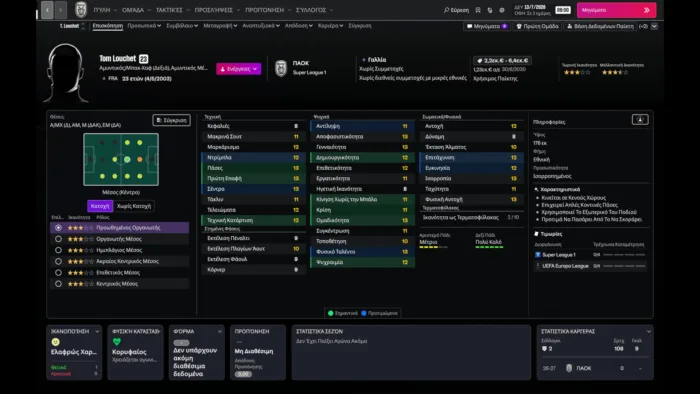700x394 pixels.
Task: Open the Προσωπικά tab menu
Action: coord(144,26)
